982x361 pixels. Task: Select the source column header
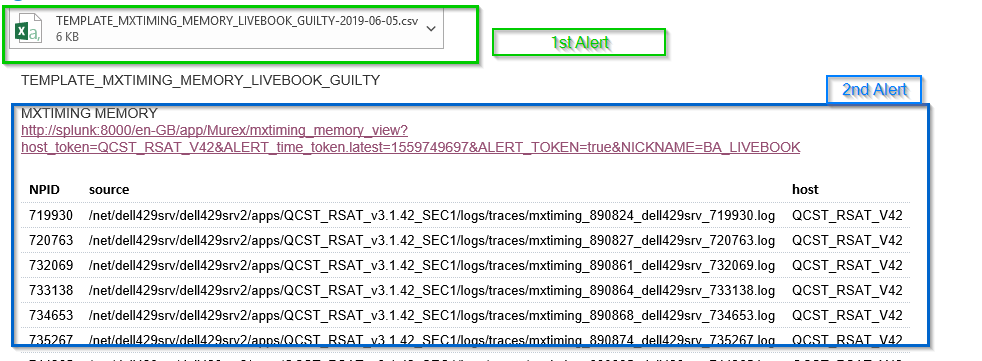[109, 189]
